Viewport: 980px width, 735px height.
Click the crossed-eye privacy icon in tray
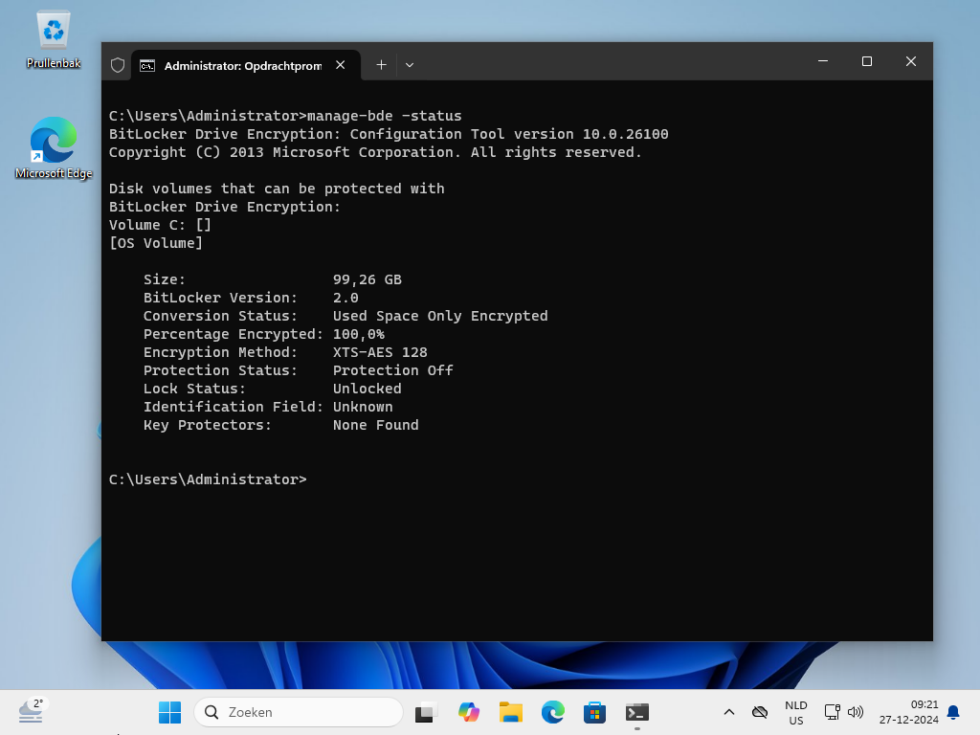(761, 712)
